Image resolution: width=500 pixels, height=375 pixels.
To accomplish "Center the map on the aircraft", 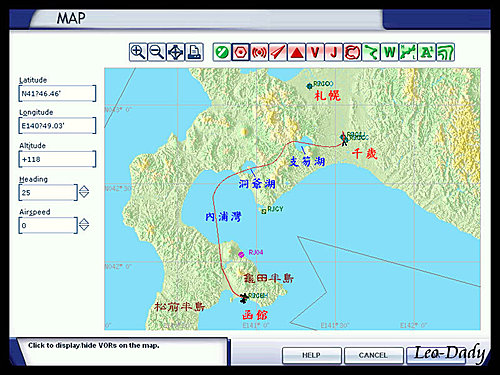I will [175, 52].
